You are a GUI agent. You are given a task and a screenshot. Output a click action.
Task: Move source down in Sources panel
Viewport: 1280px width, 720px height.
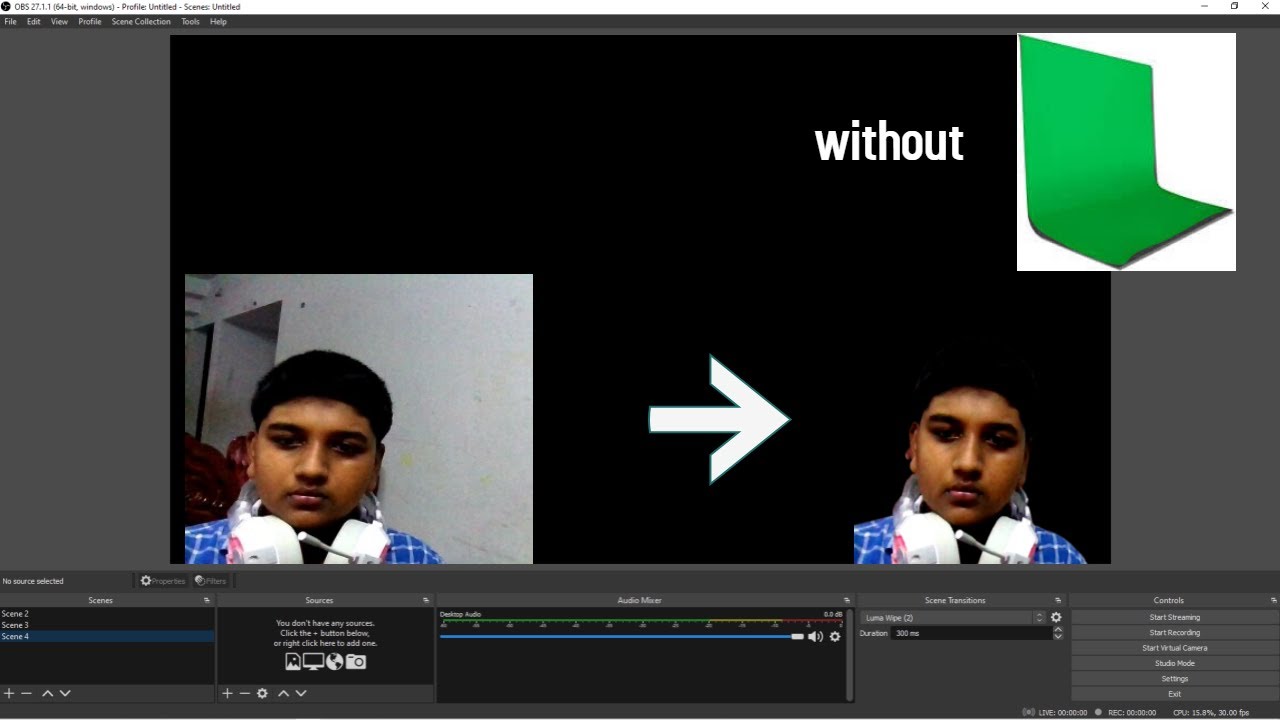coord(301,693)
